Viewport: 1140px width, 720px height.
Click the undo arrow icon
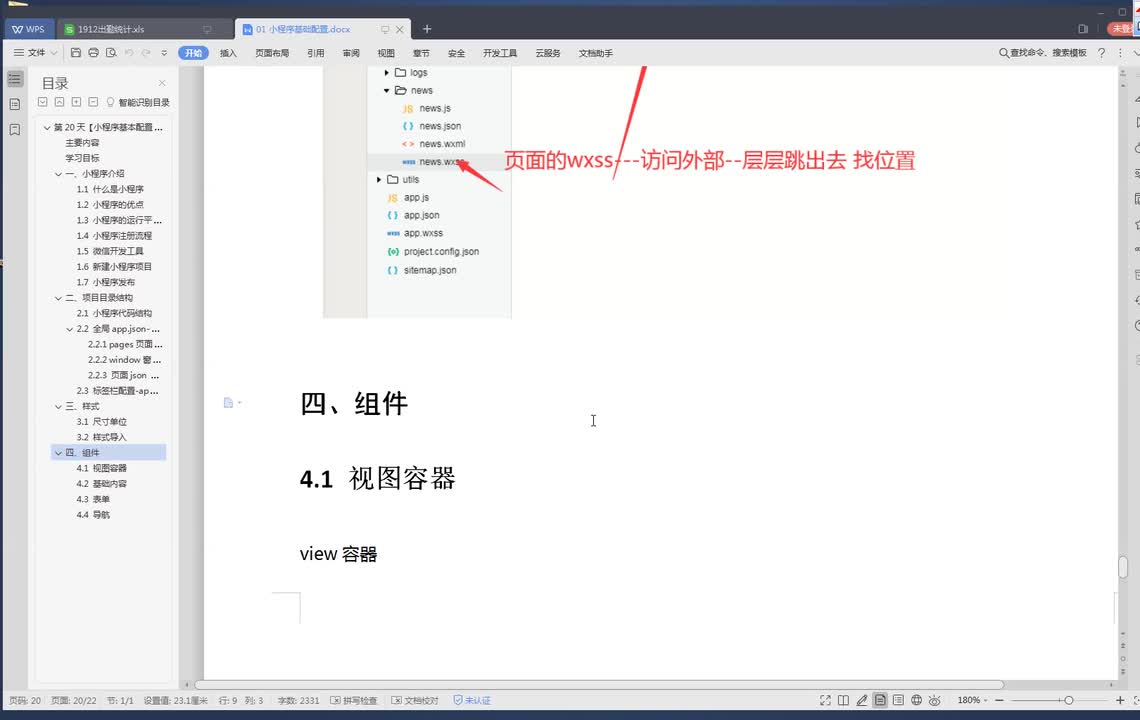pos(129,52)
